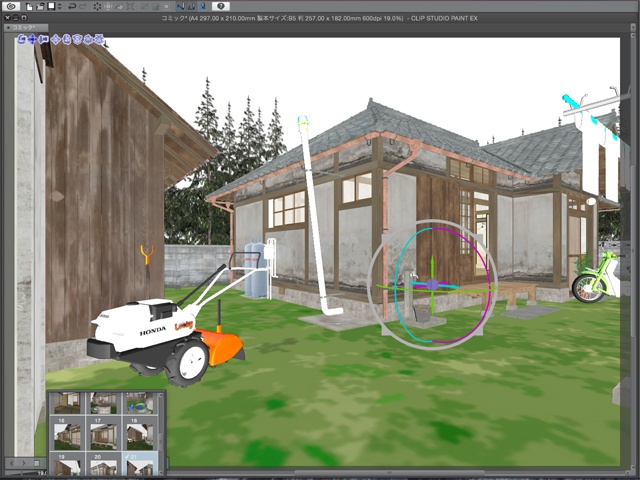Select the eighth manipulator icon at row end
This screenshot has height=480, width=640.
[x=99, y=39]
